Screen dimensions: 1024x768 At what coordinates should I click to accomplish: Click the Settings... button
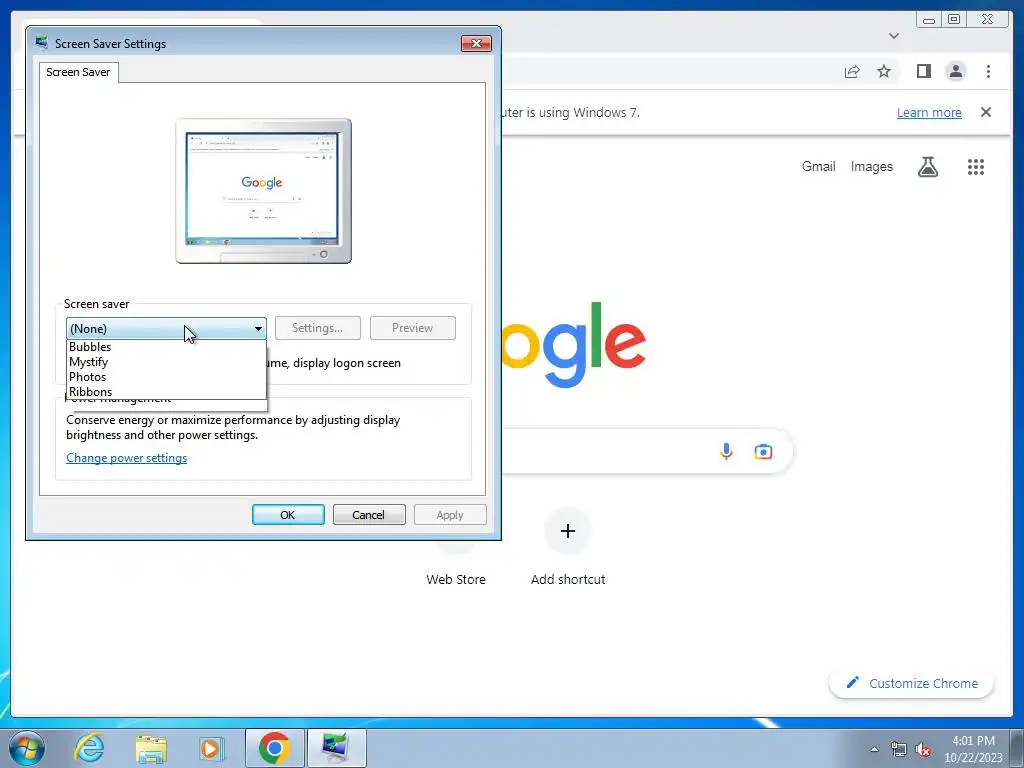click(317, 328)
